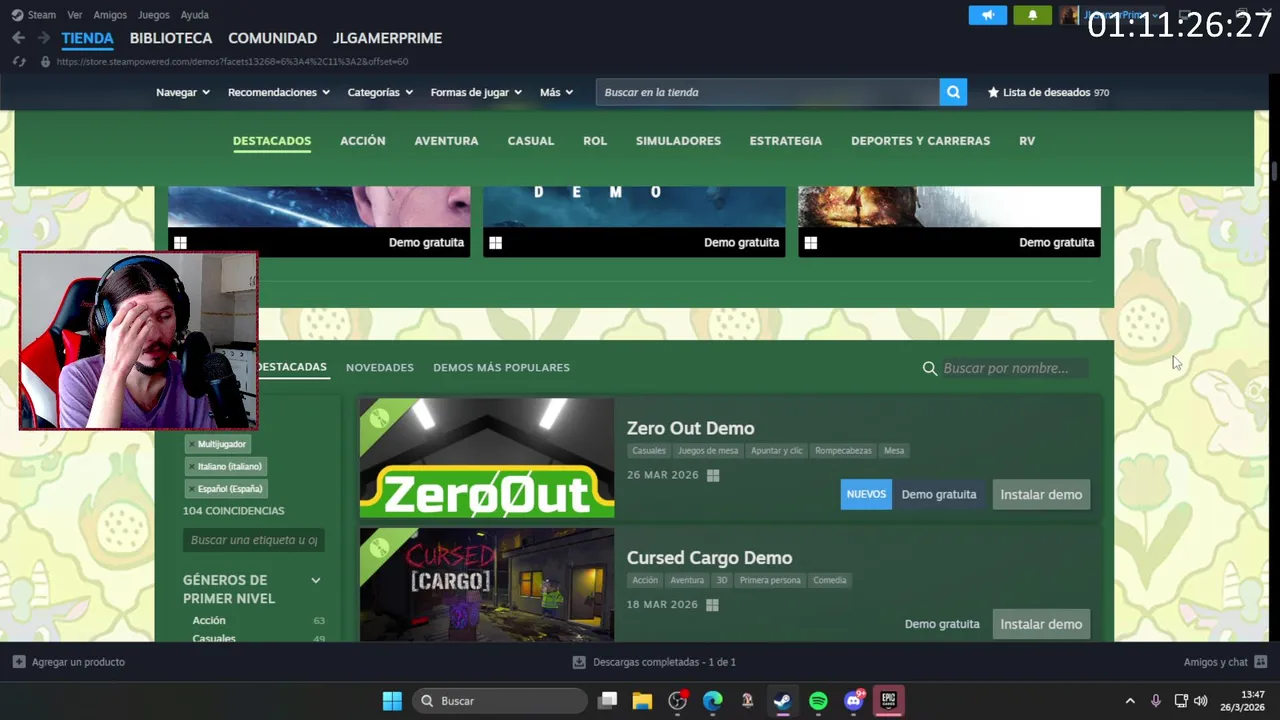Image resolution: width=1280 pixels, height=720 pixels.
Task: Install the Cursed Cargo Demo
Action: 1041,624
